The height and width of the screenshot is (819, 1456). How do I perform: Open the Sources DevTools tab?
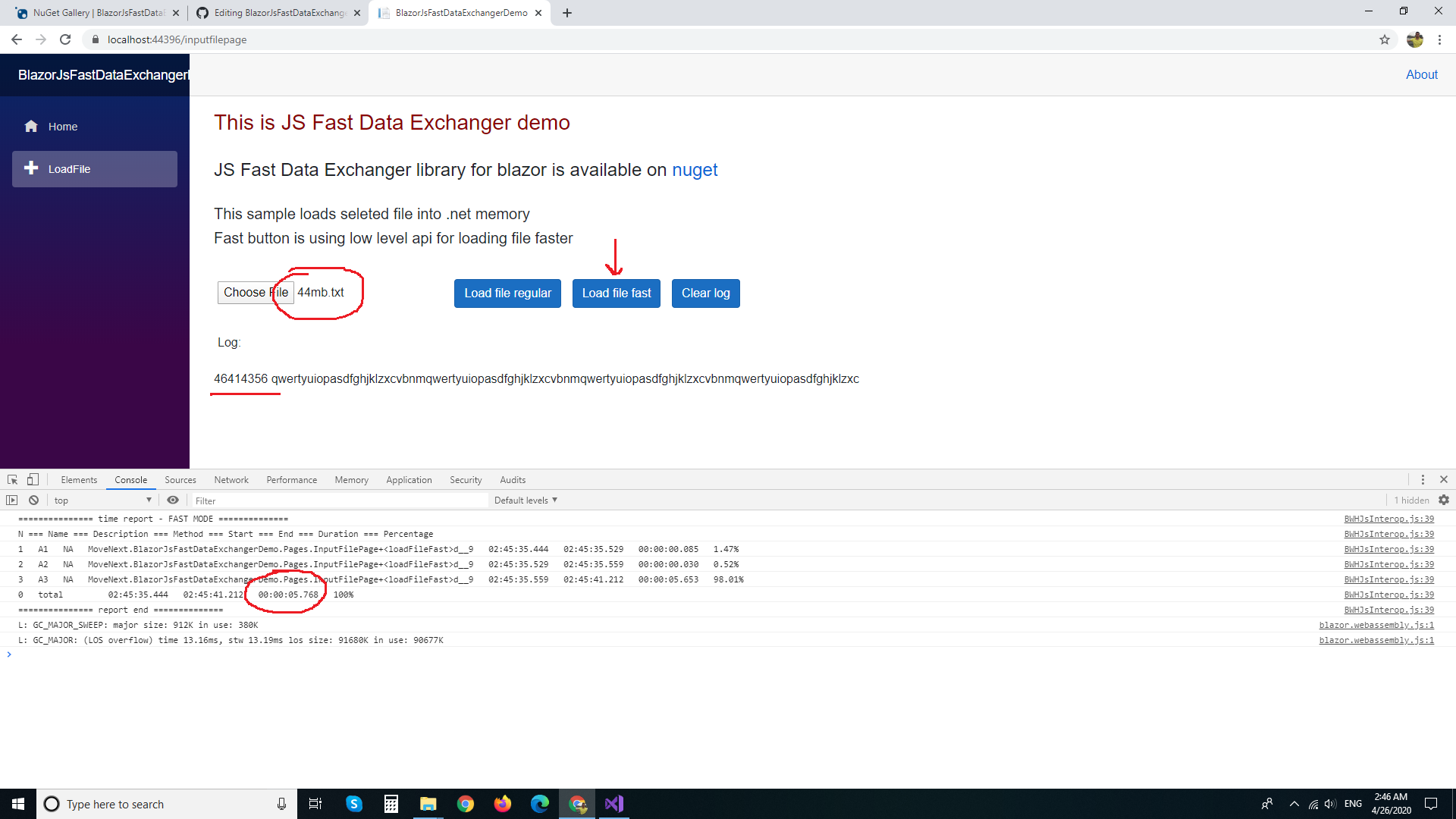point(180,480)
